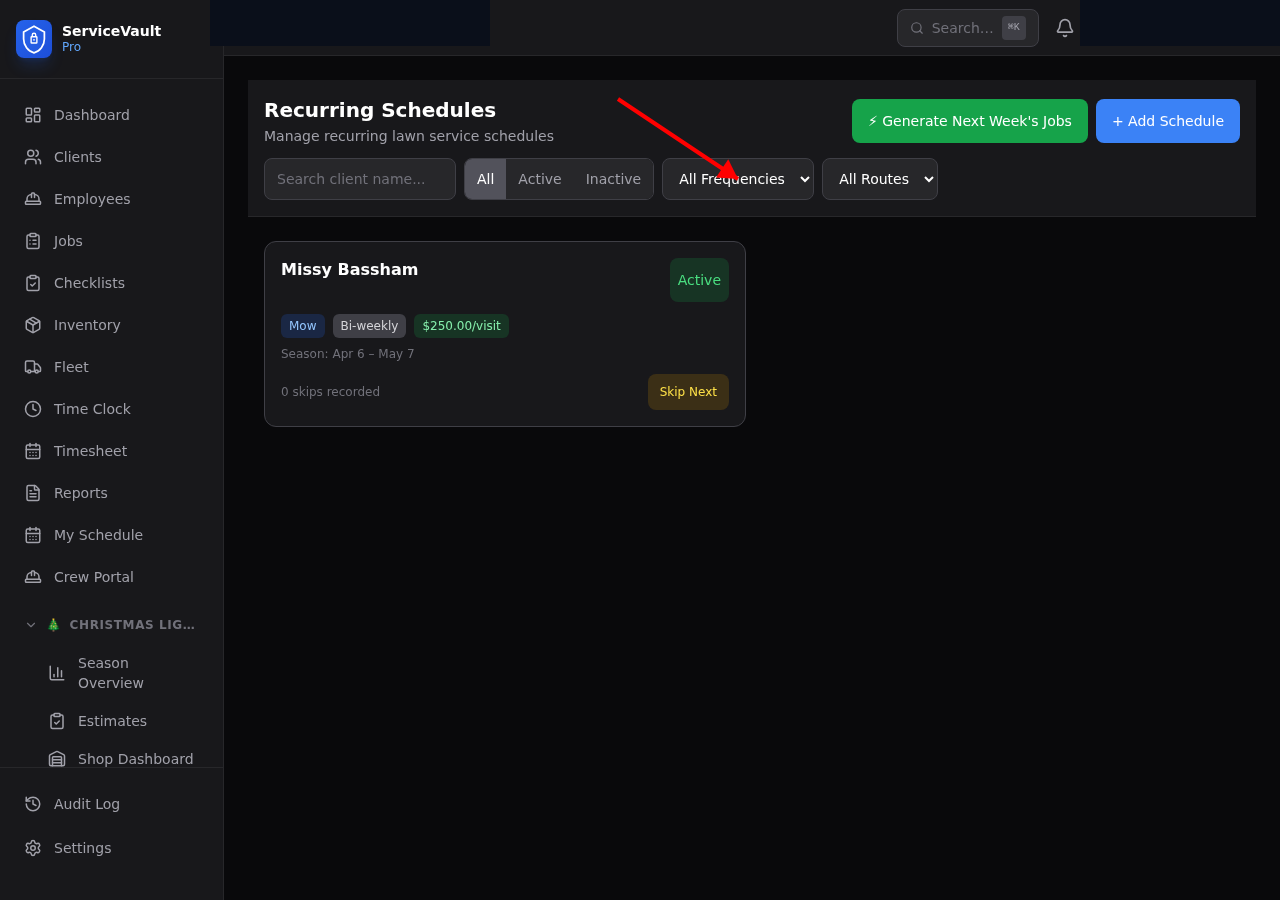This screenshot has width=1280, height=900.
Task: Toggle the All schedules filter
Action: pos(485,178)
